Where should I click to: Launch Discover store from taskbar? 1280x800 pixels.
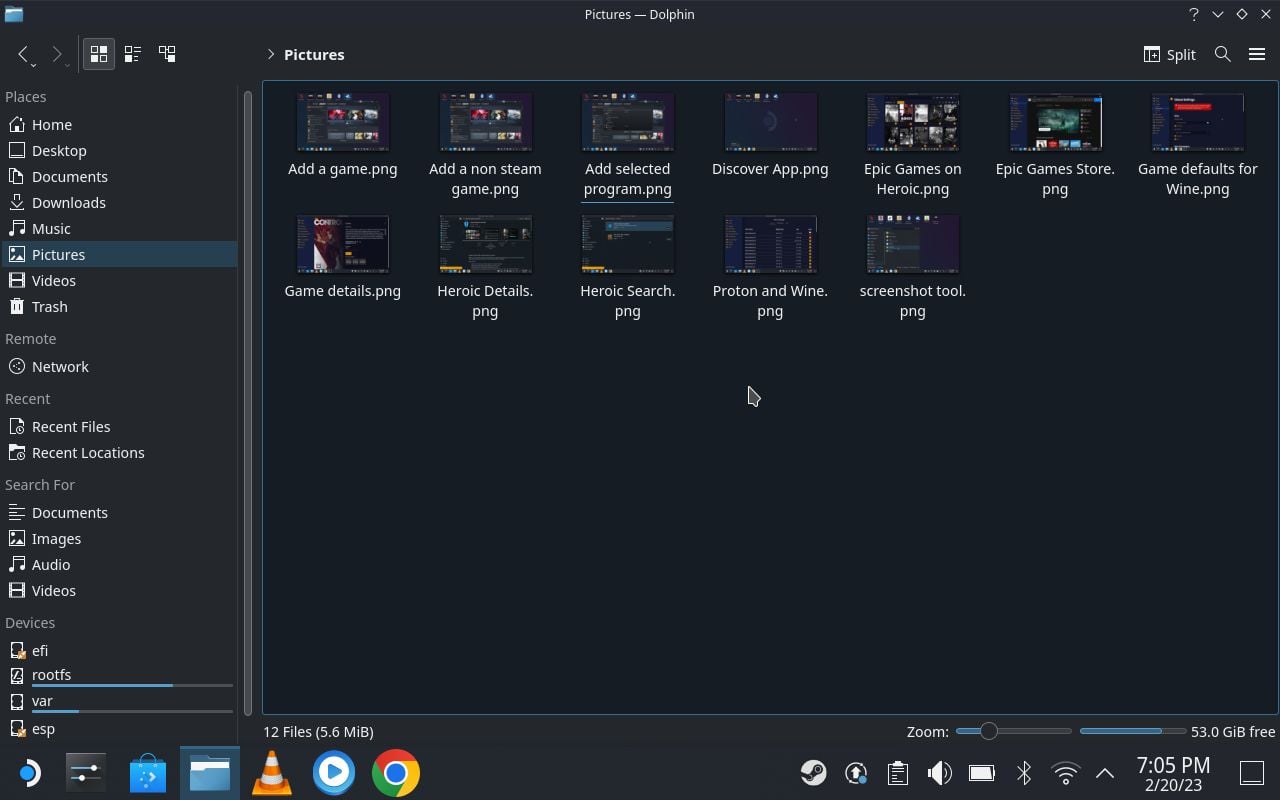coord(147,773)
